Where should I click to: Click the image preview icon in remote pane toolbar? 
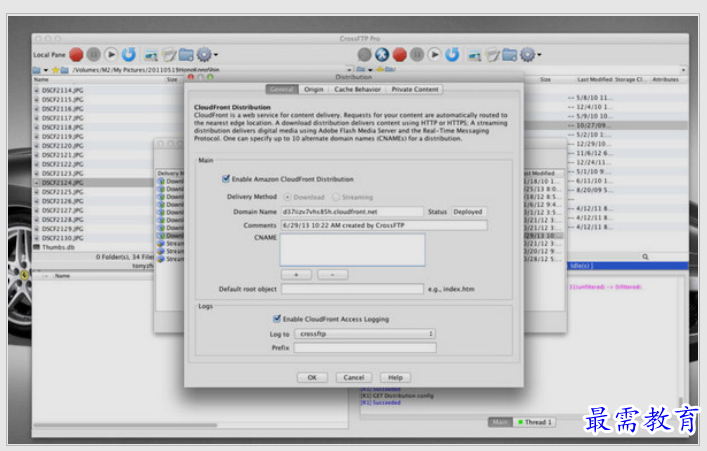coord(474,55)
